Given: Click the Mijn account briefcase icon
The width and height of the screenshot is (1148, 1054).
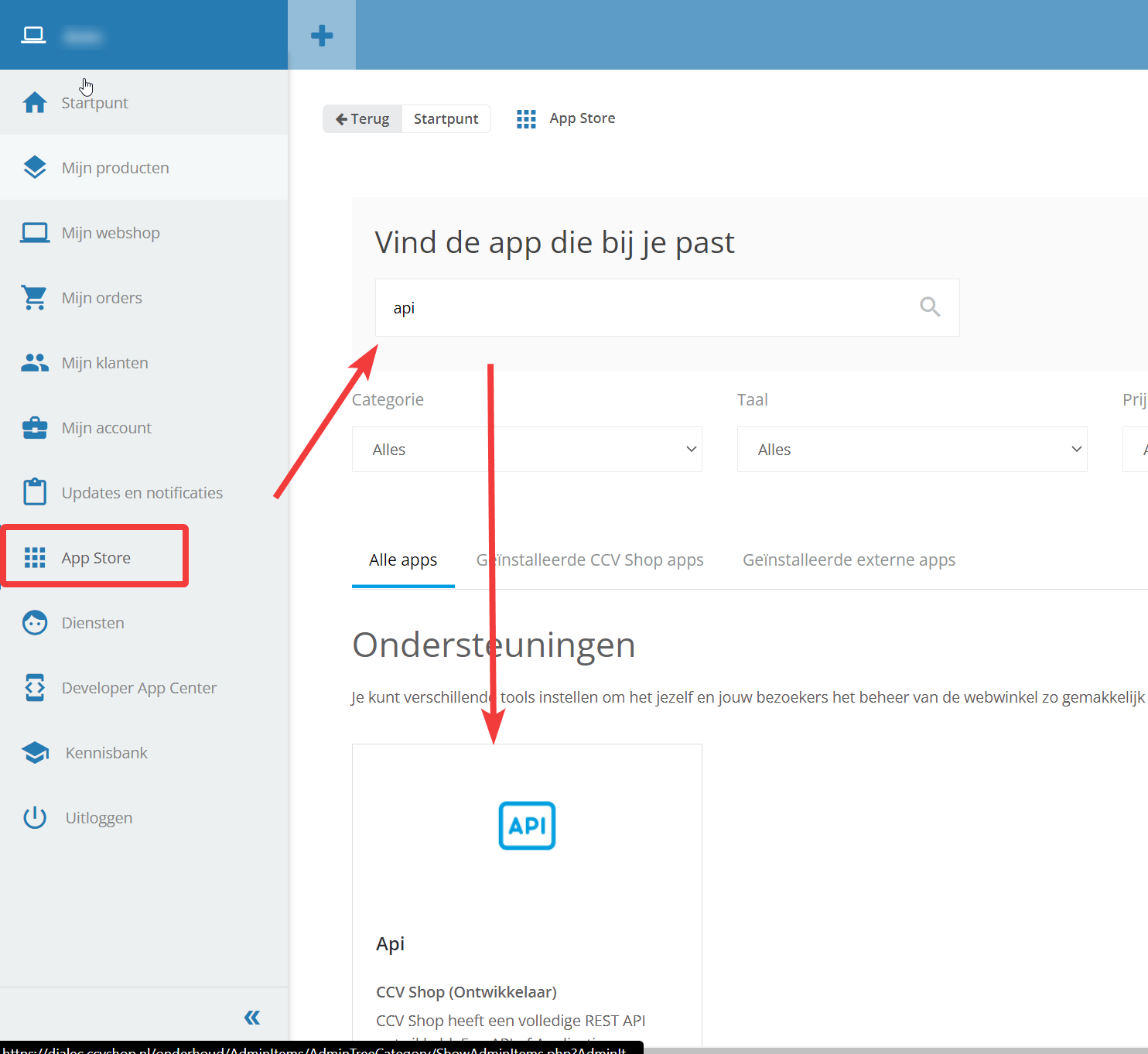Looking at the screenshot, I should (x=35, y=427).
